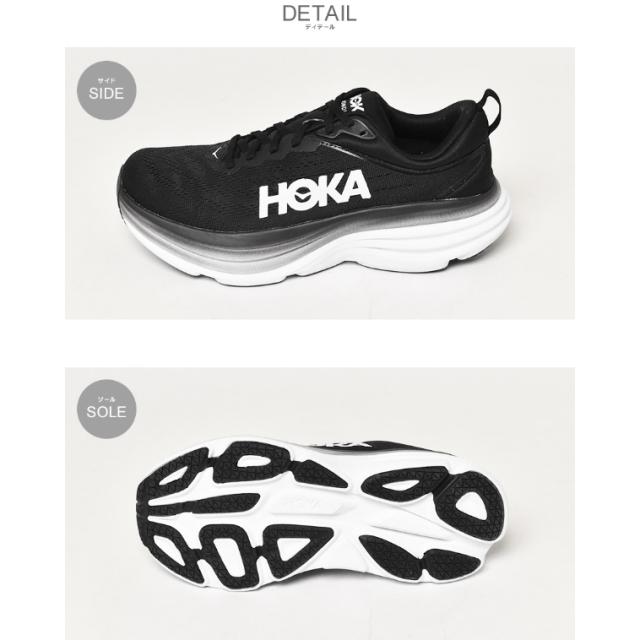Click the Japanese subtitle under DETAIL
Screen dimensions: 640x640
coord(319,27)
